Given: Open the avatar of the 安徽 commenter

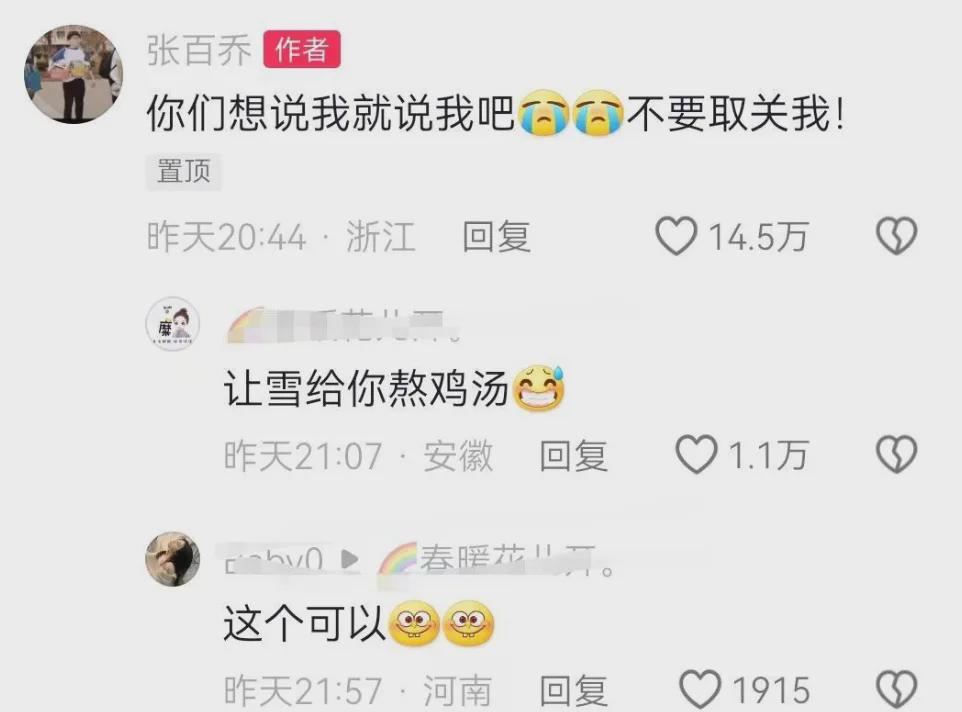Looking at the screenshot, I should pyautogui.click(x=172, y=324).
